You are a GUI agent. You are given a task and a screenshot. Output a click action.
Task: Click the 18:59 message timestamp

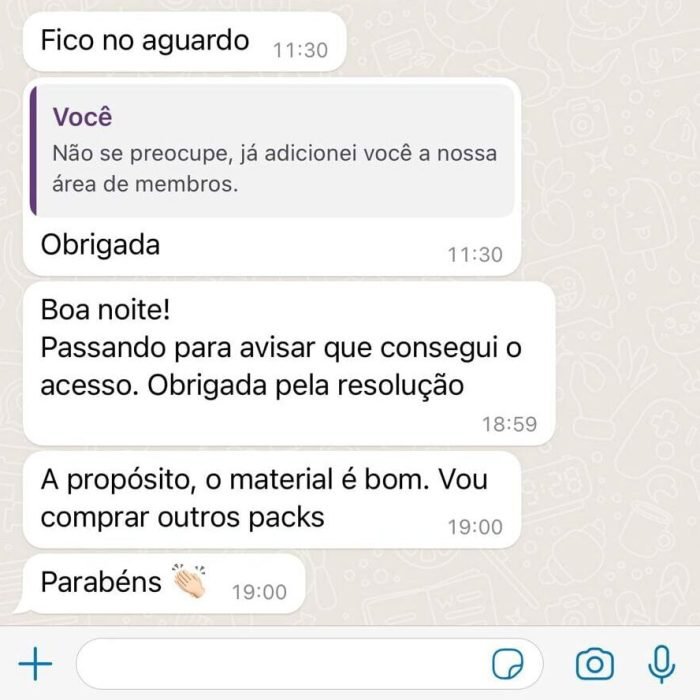tap(509, 424)
